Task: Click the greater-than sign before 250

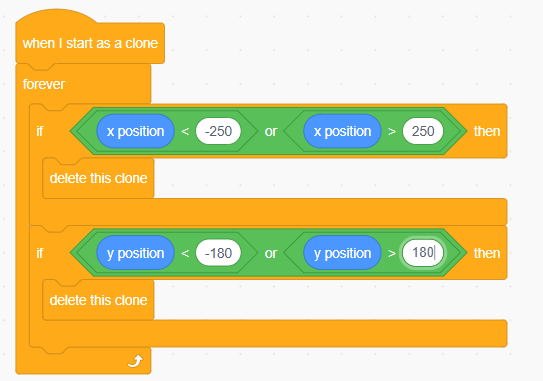Action: (392, 132)
